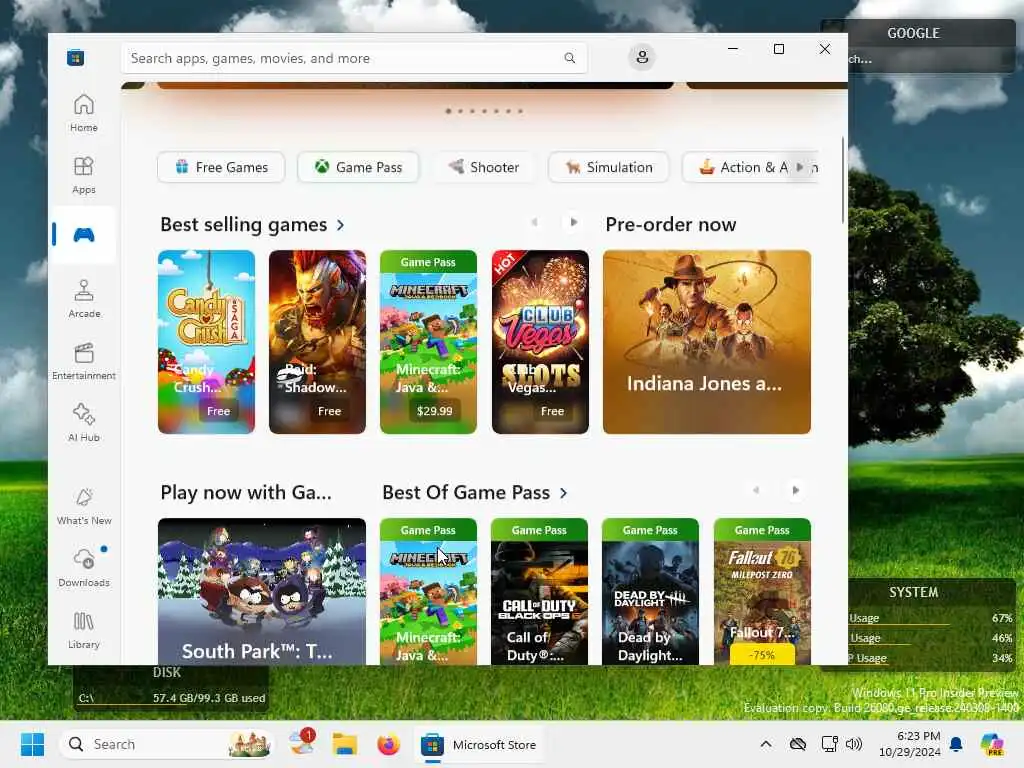
Task: Select the Gaming controller sidebar icon
Action: [84, 234]
